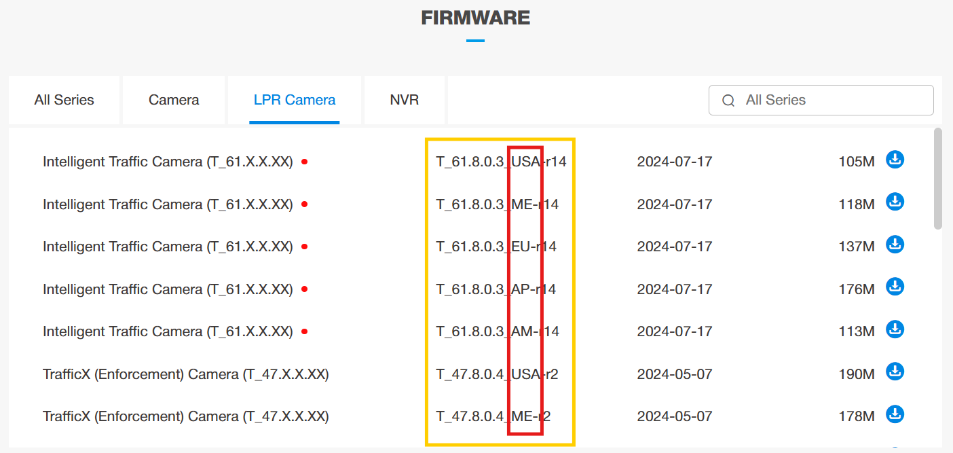The image size is (953, 453).
Task: Download the T_61.8.0.3_USA-r14 firmware
Action: [895, 160]
